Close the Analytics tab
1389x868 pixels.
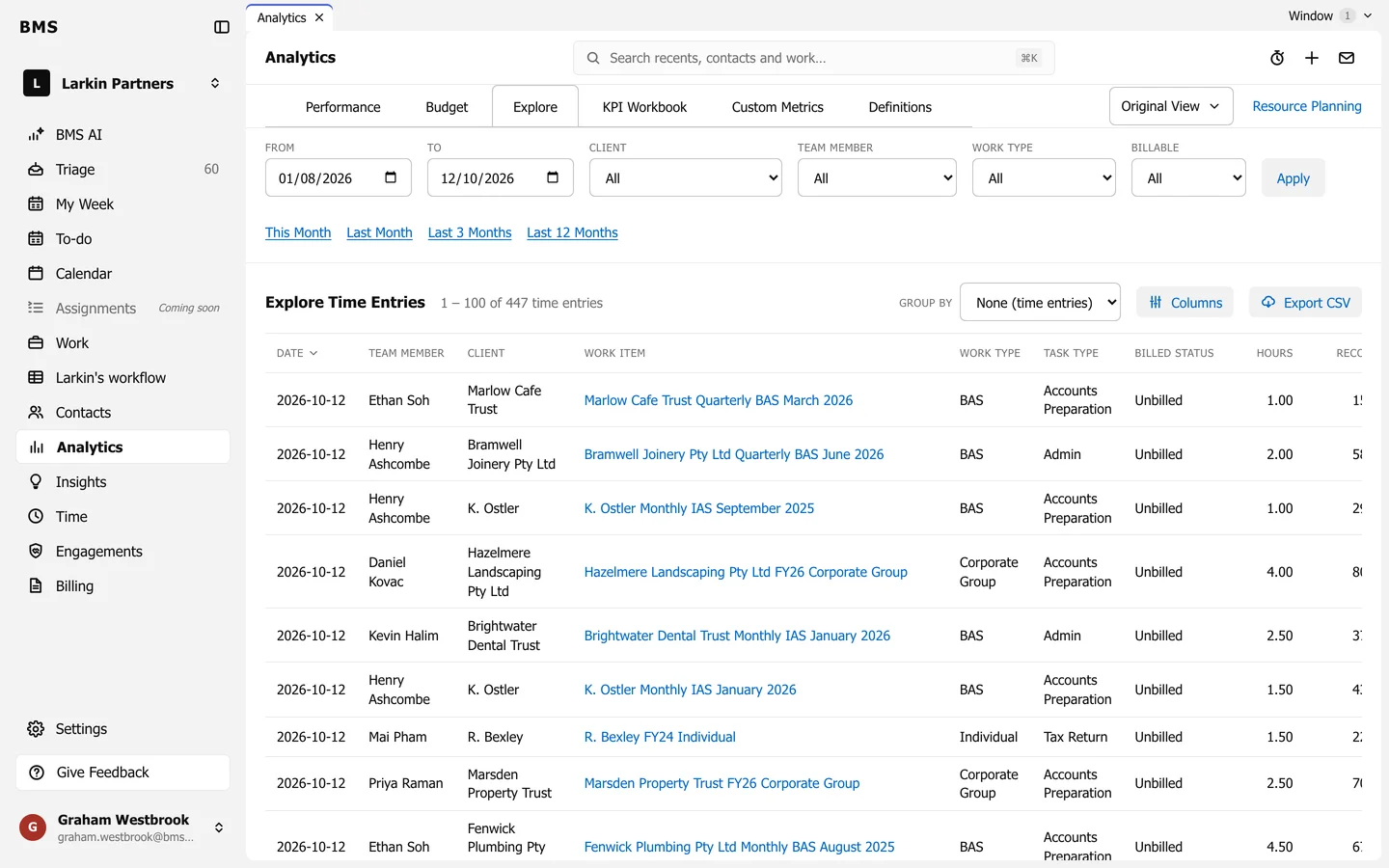tap(319, 17)
